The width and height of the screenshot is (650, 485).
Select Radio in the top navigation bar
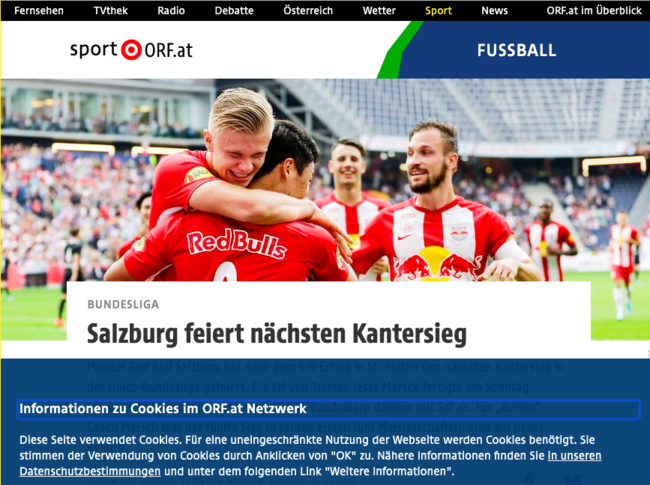click(171, 10)
